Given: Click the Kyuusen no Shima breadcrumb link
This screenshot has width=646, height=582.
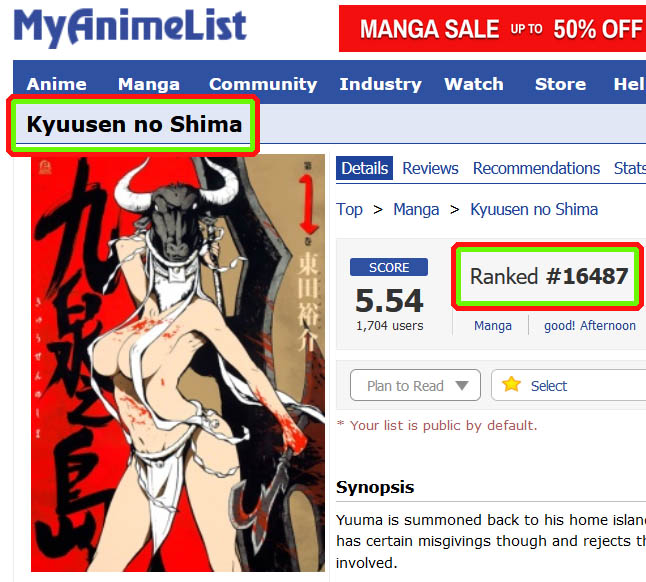Looking at the screenshot, I should (x=534, y=210).
